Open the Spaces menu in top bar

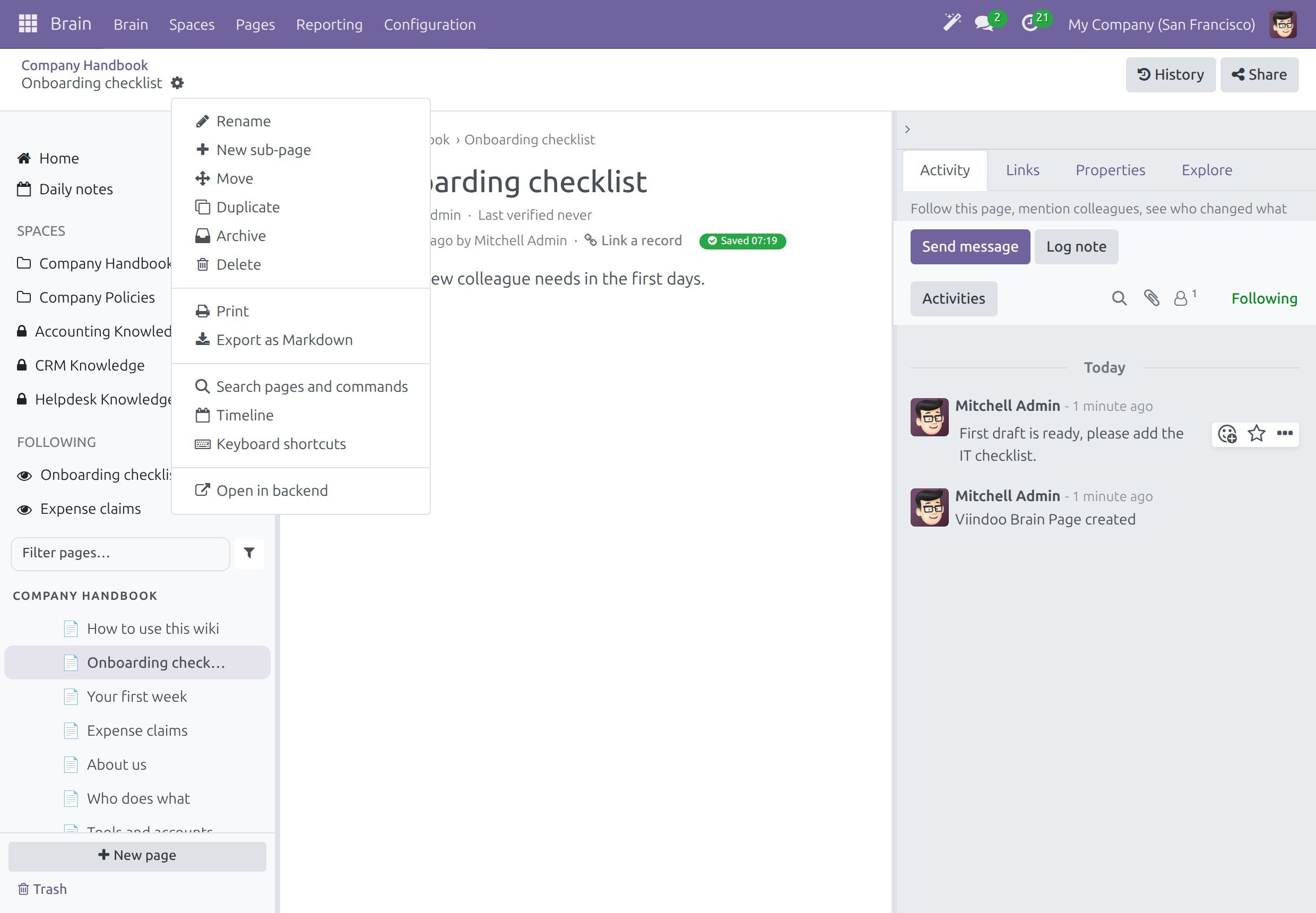[x=192, y=24]
